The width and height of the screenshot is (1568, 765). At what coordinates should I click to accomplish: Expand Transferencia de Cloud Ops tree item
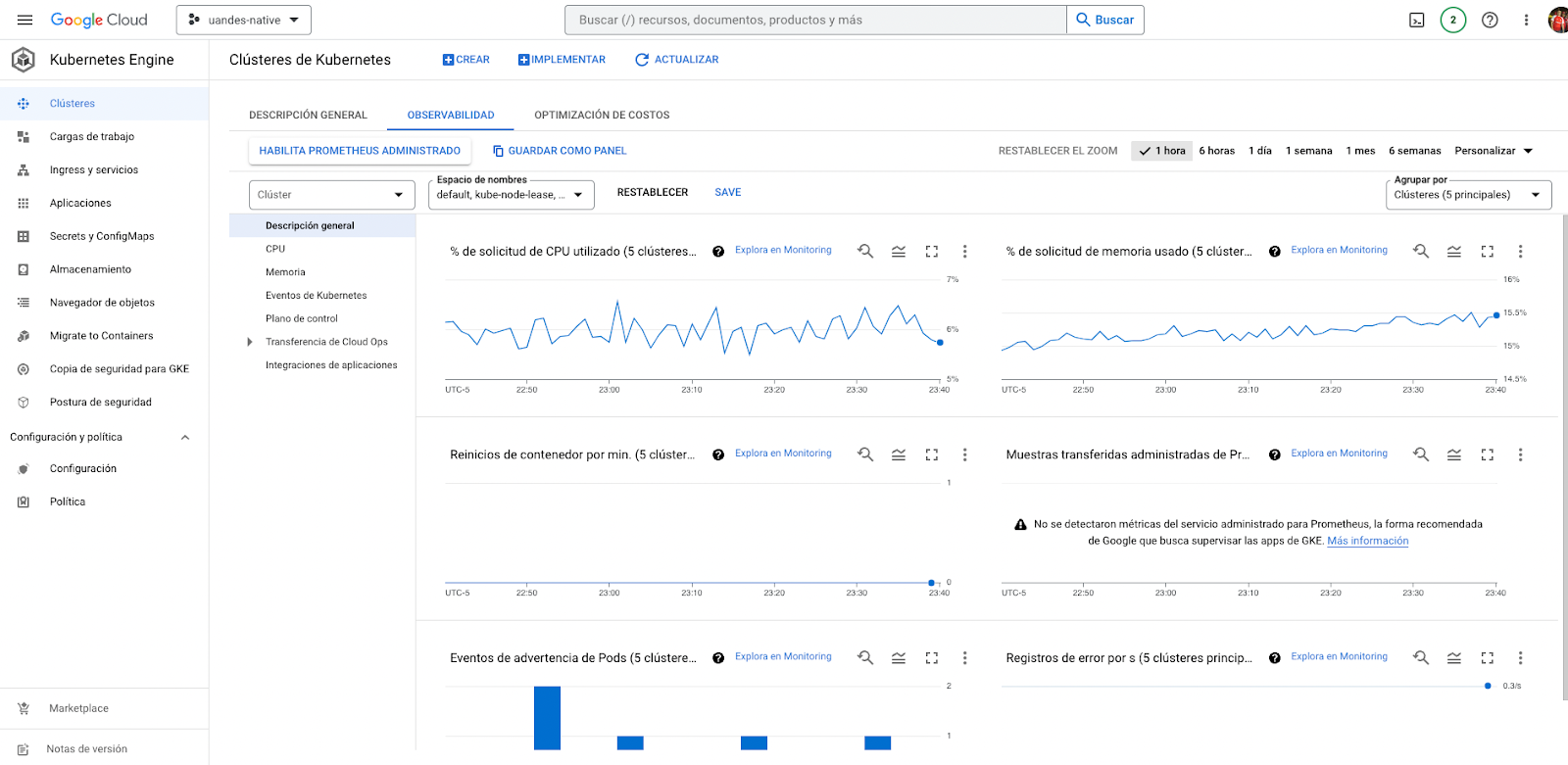click(x=250, y=342)
